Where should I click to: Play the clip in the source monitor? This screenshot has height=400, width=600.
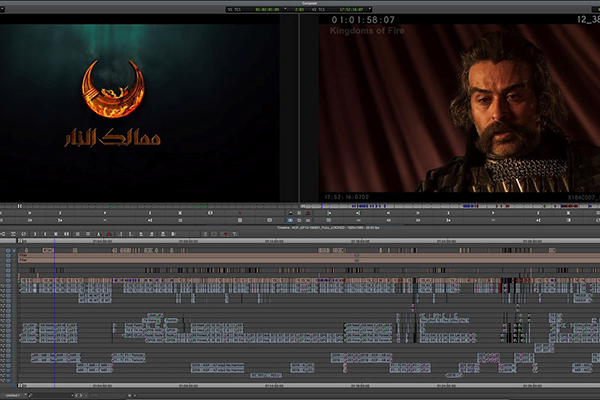tap(105, 213)
